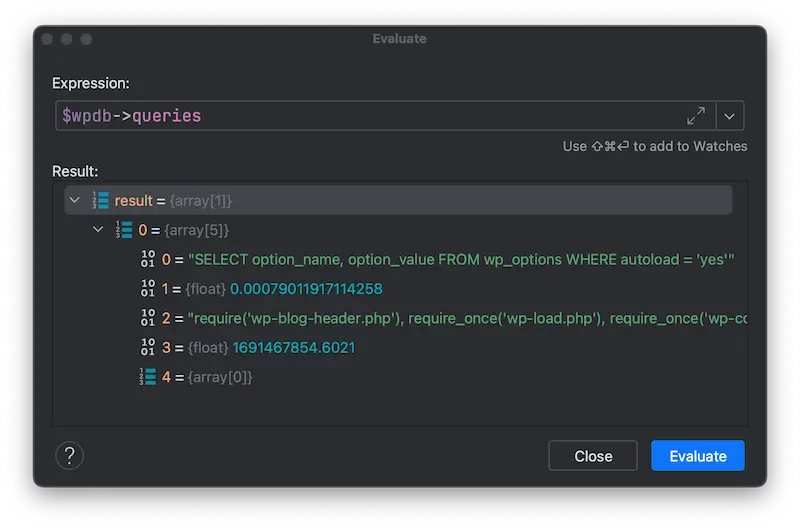Click the binary icon of the 0.00079 float row
This screenshot has height=528, width=800.
coord(147,288)
